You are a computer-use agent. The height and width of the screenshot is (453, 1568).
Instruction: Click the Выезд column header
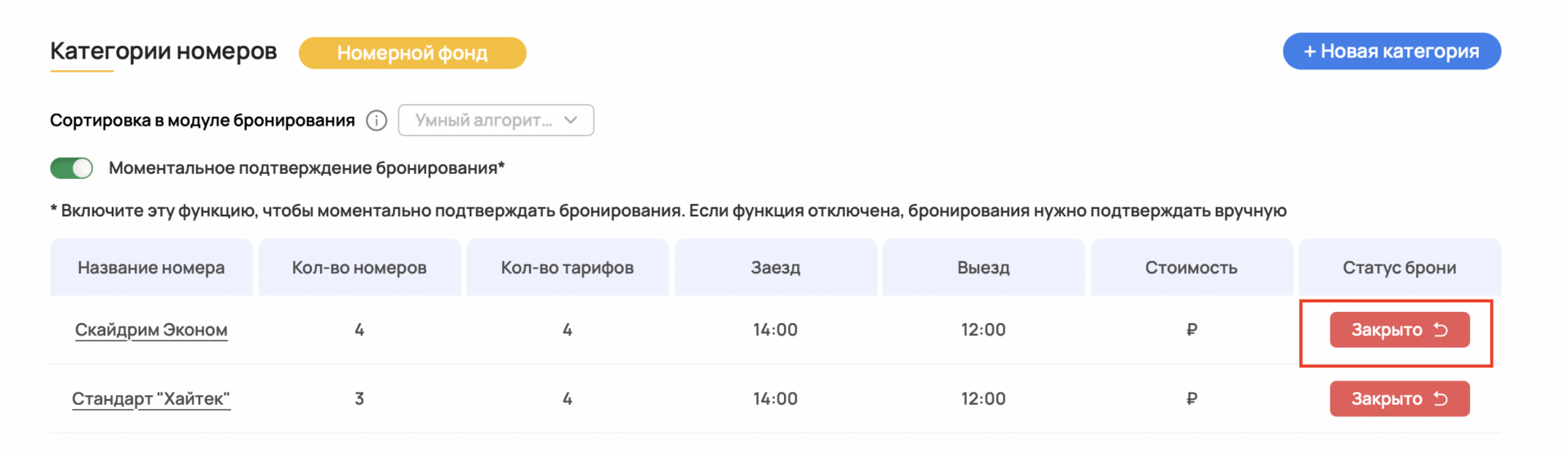click(x=983, y=268)
